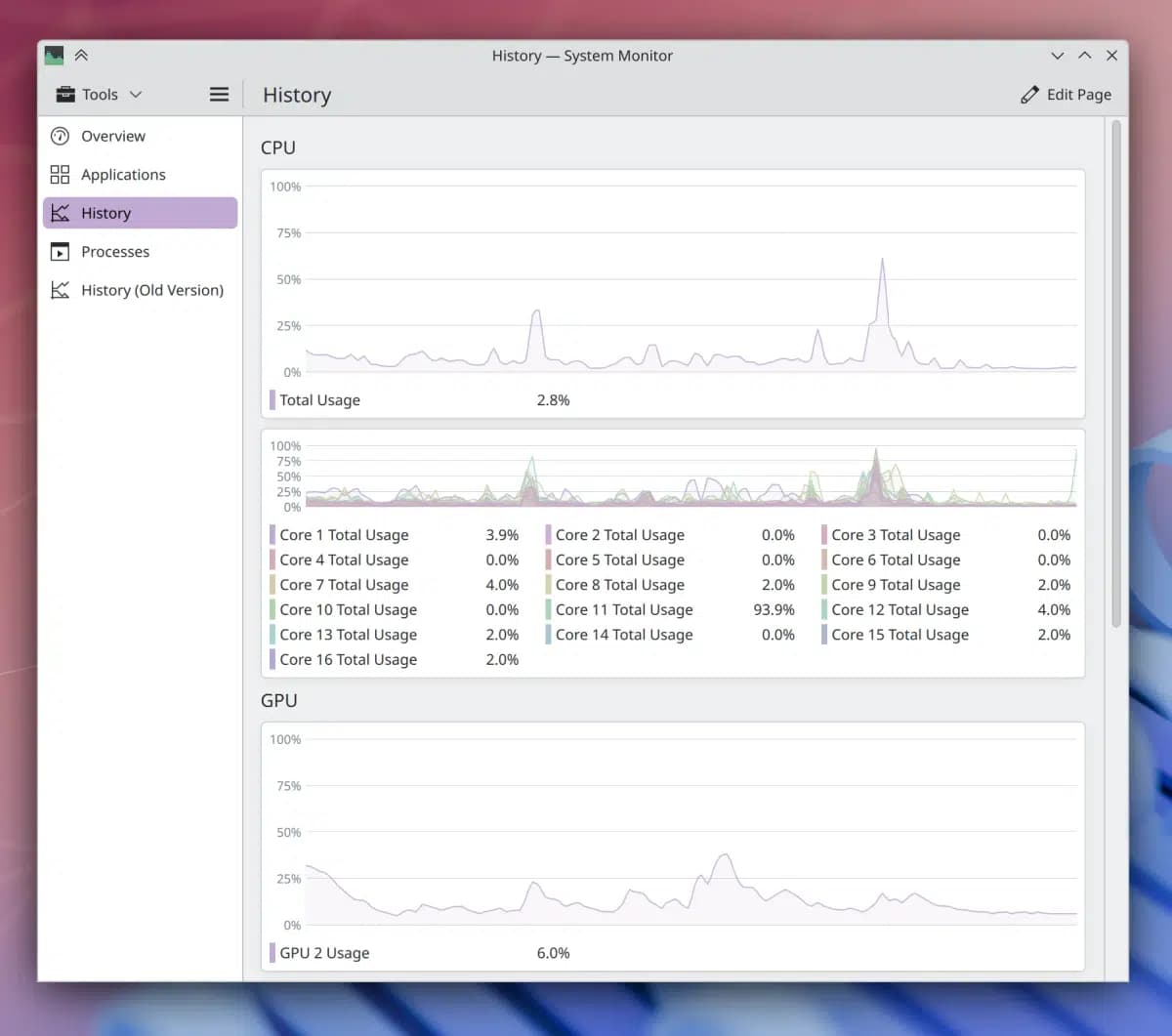Click the Core 3 Total Usage label
This screenshot has width=1172, height=1036.
(x=896, y=535)
